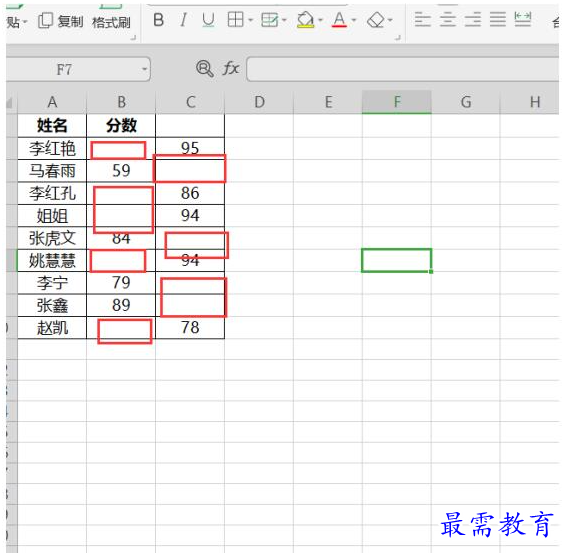Open the clipboard dialog launcher
The height and width of the screenshot is (556, 562).
(x=133, y=37)
